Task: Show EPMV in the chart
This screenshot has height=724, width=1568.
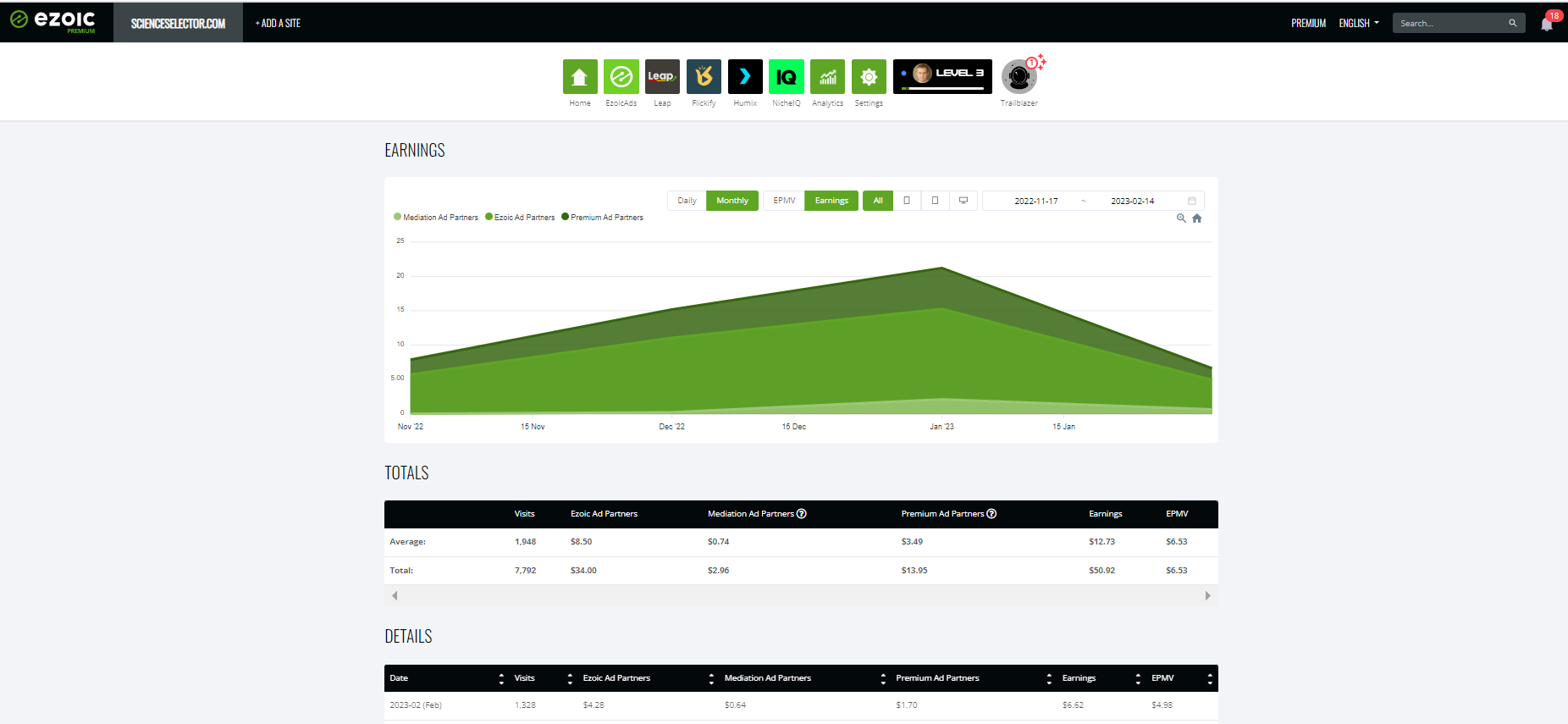Action: 784,201
